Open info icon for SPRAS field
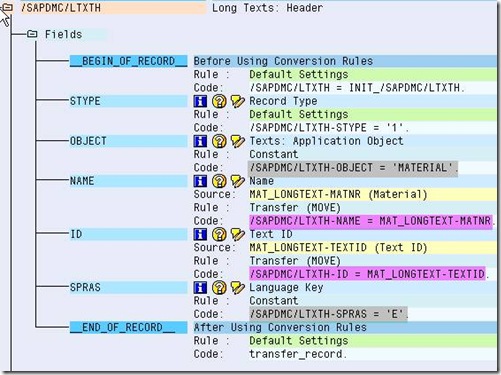The image size is (501, 375). [x=200, y=287]
